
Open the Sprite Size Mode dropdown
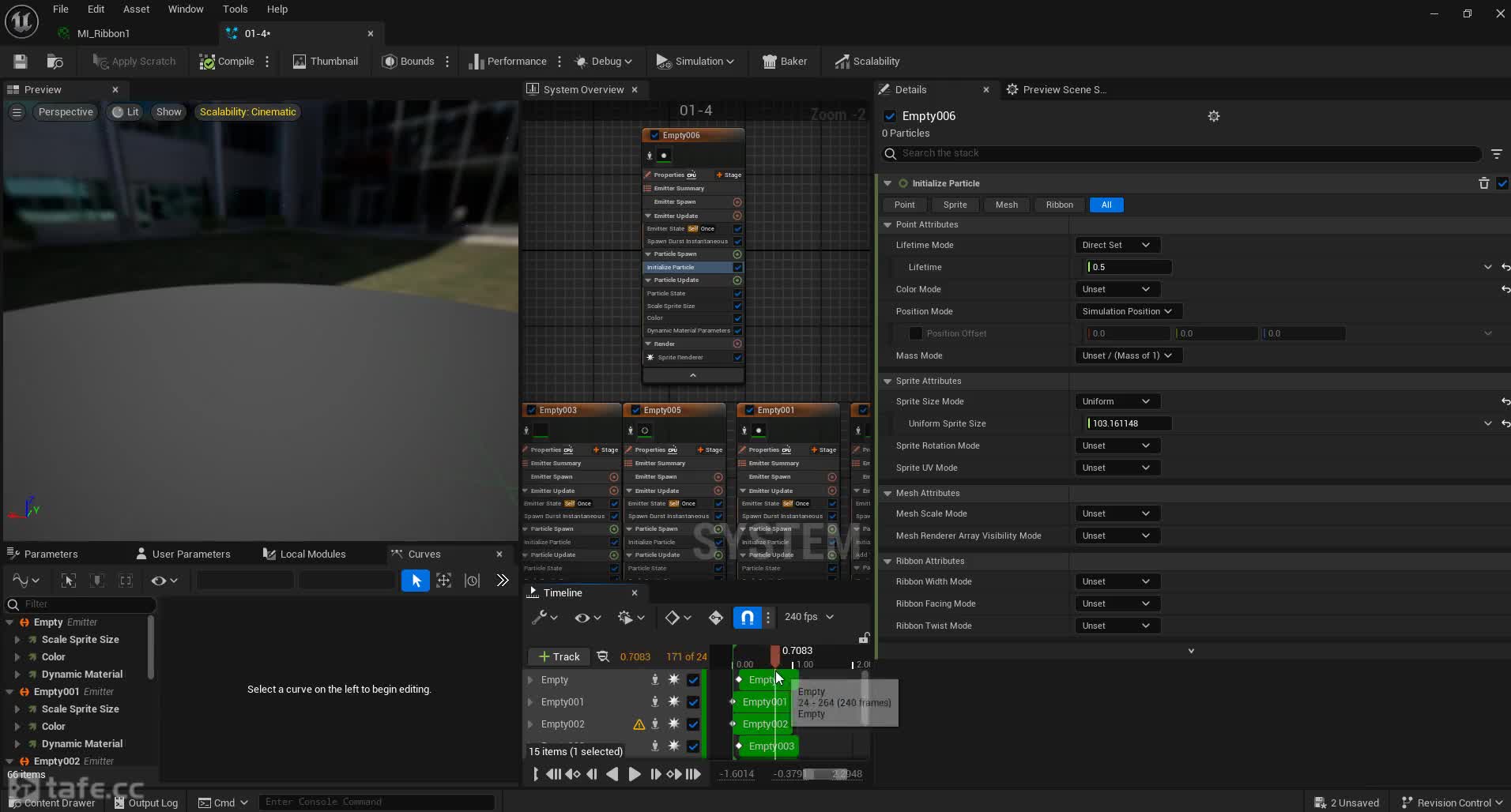(x=1116, y=401)
